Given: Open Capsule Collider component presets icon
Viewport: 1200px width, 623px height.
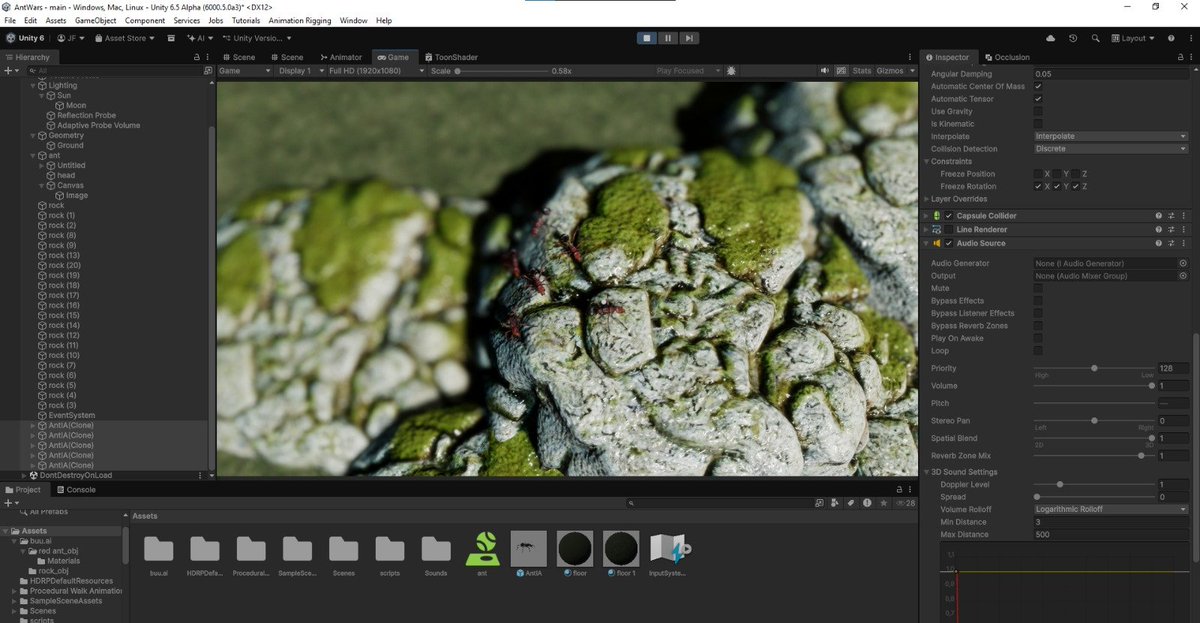Looking at the screenshot, I should 1171,216.
